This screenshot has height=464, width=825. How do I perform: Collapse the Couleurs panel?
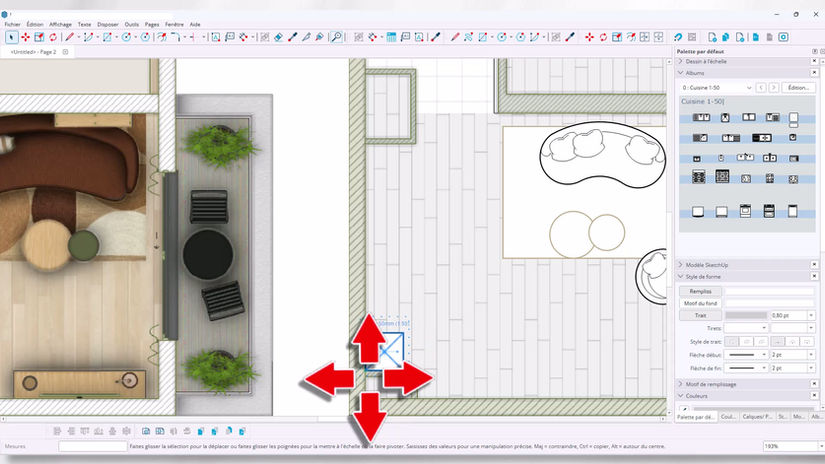[x=680, y=396]
